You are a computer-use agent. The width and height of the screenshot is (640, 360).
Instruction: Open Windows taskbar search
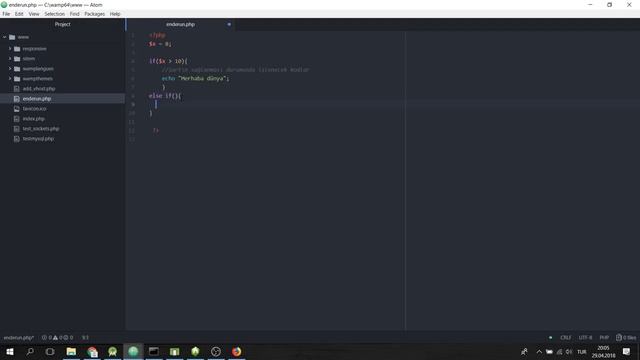30,351
